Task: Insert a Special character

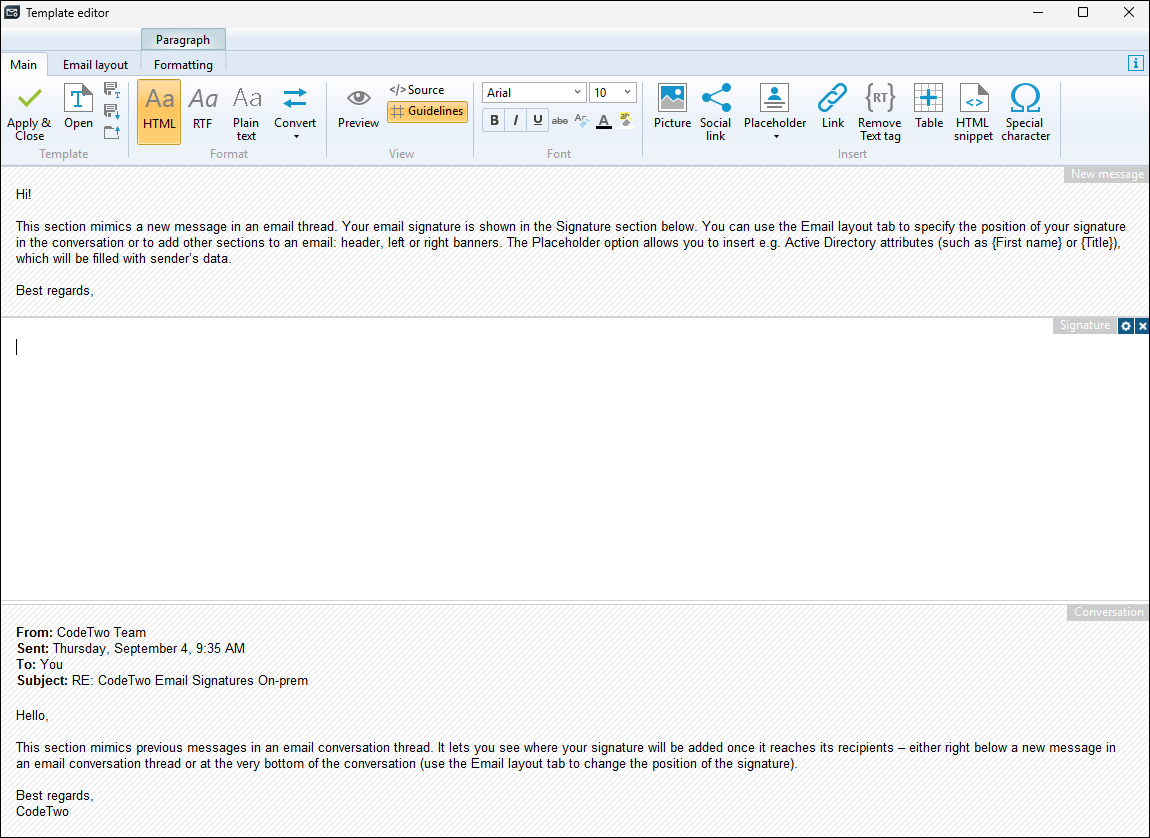Action: (1025, 110)
